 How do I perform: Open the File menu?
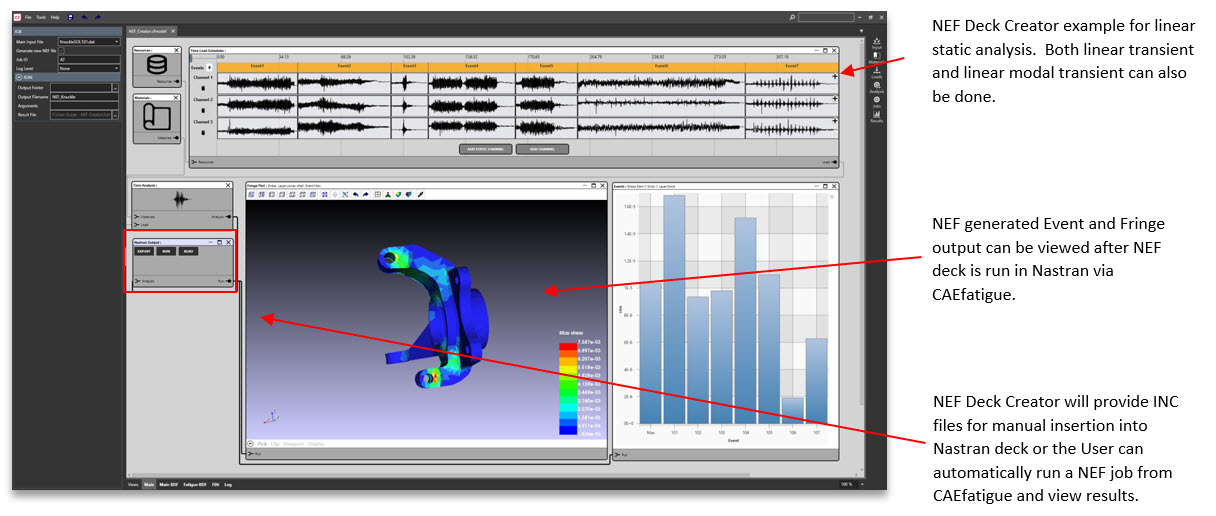[28, 17]
